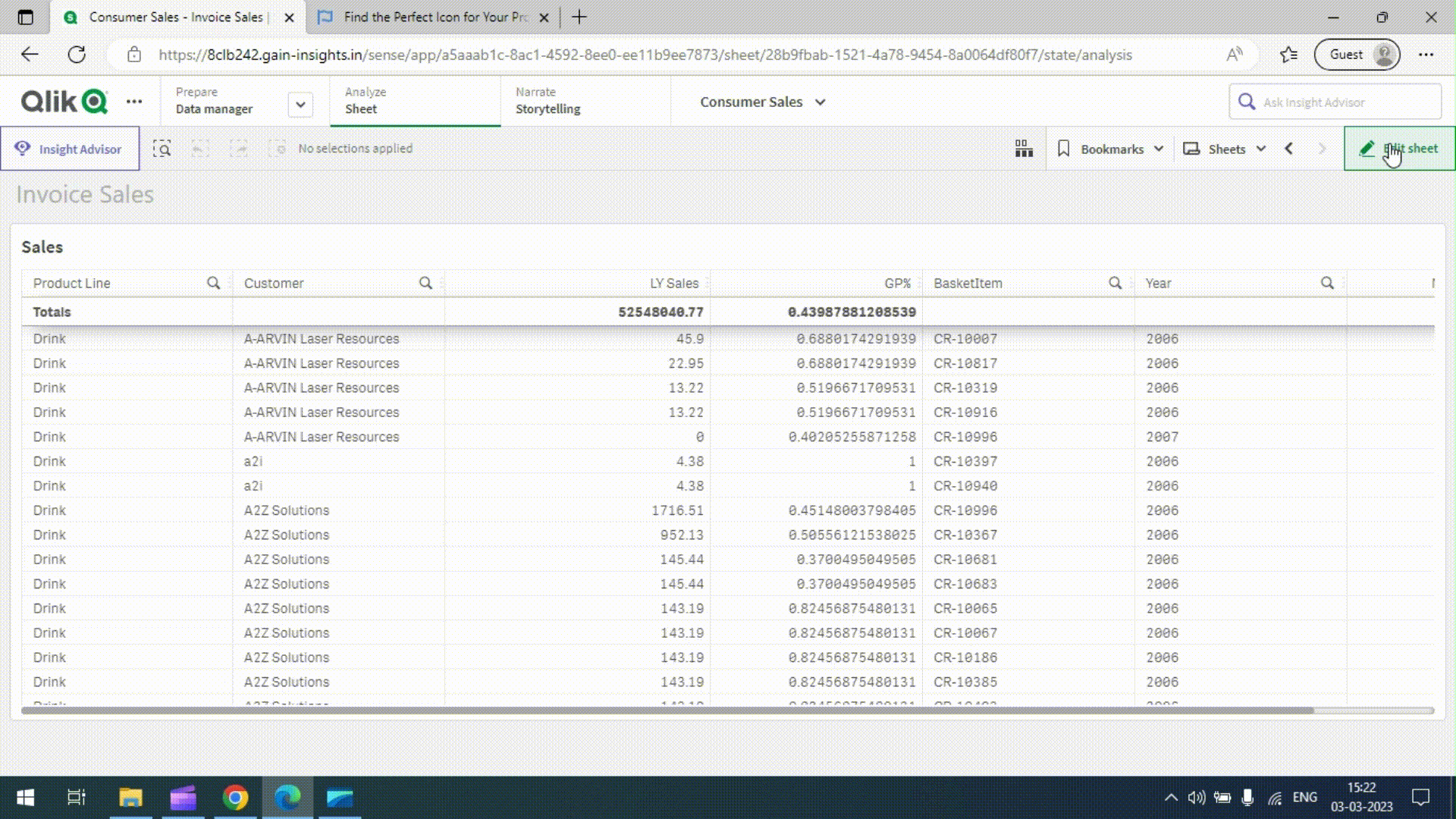Open the clock showing 15:22
This screenshot has height=819, width=1456.
pos(1361,797)
